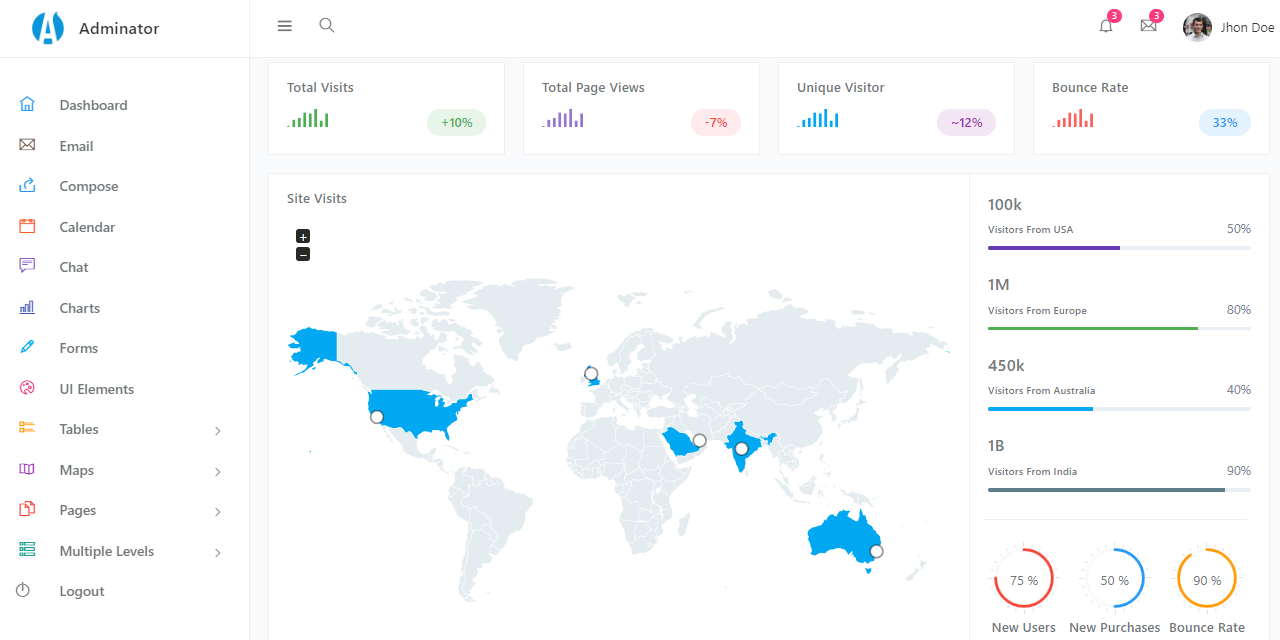Click the Chat bubble icon
The image size is (1280, 640).
27,266
